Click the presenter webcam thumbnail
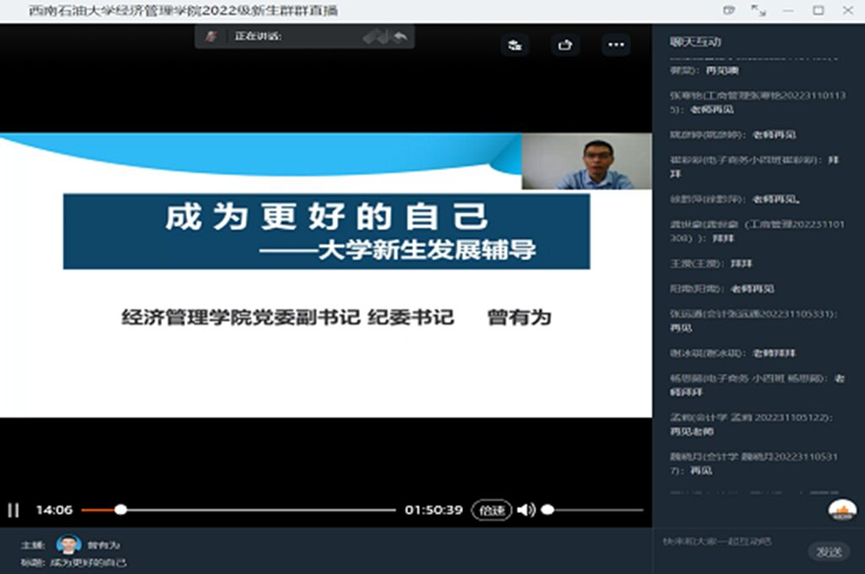Screen dimensions: 865x574 click(586, 162)
